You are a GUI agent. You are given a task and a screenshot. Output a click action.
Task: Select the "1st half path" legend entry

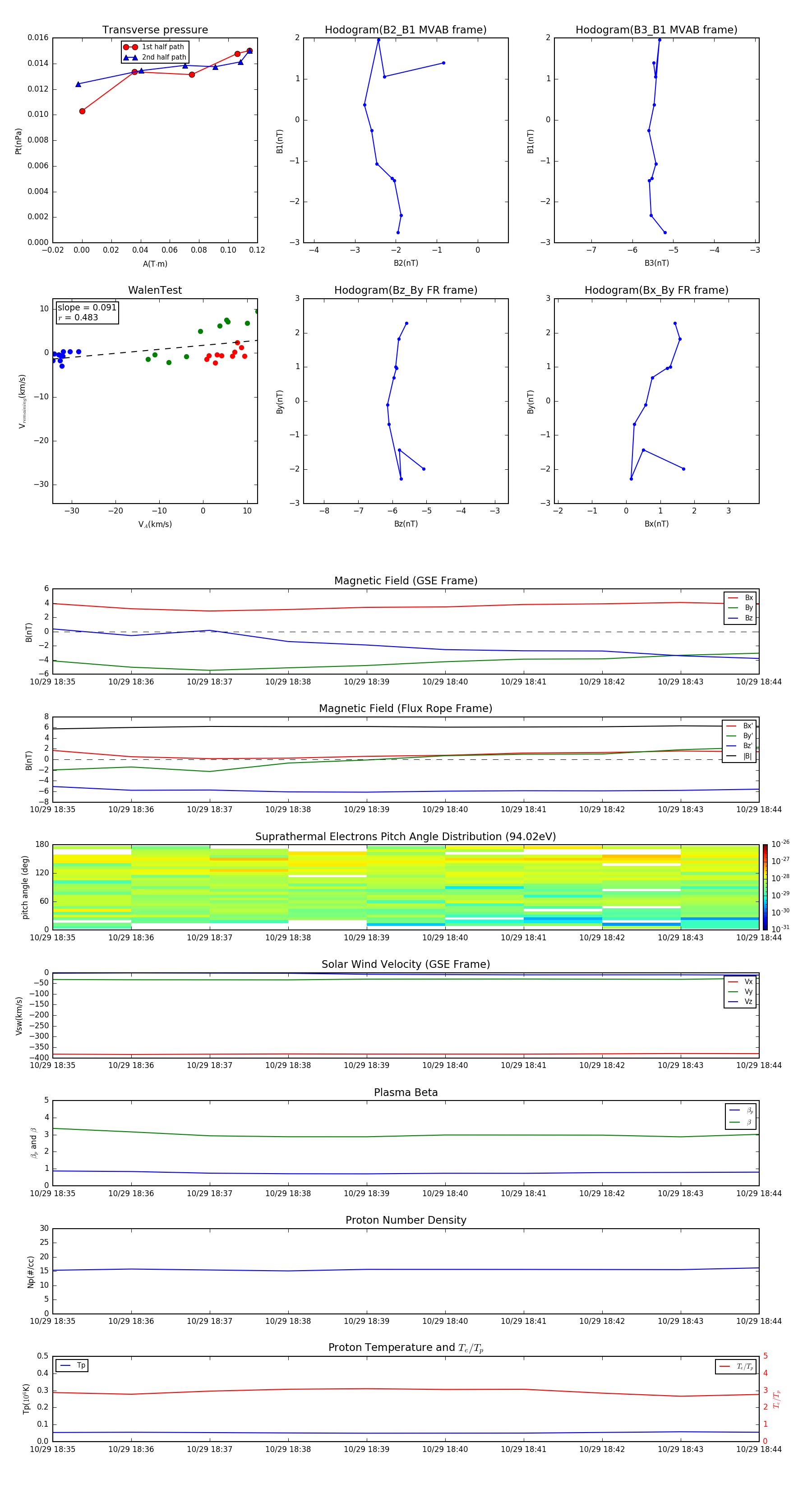(x=154, y=47)
